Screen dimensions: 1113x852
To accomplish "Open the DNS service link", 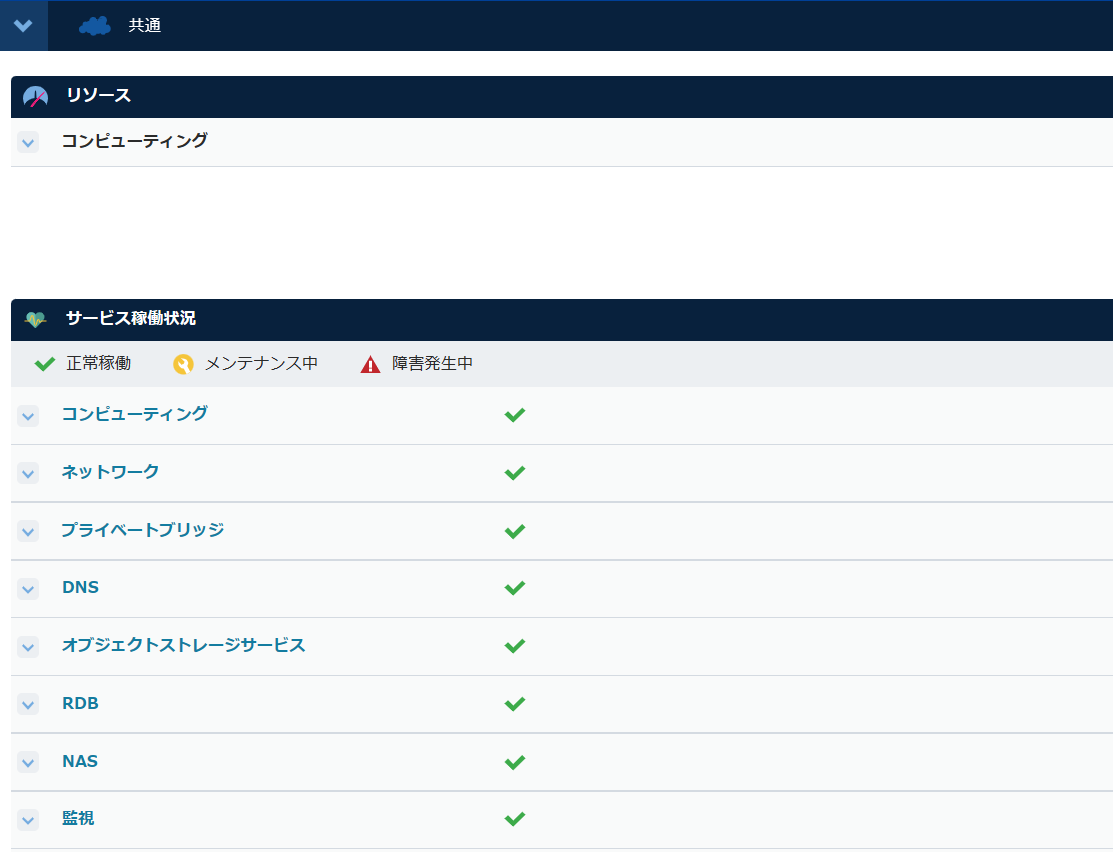I will click(80, 587).
